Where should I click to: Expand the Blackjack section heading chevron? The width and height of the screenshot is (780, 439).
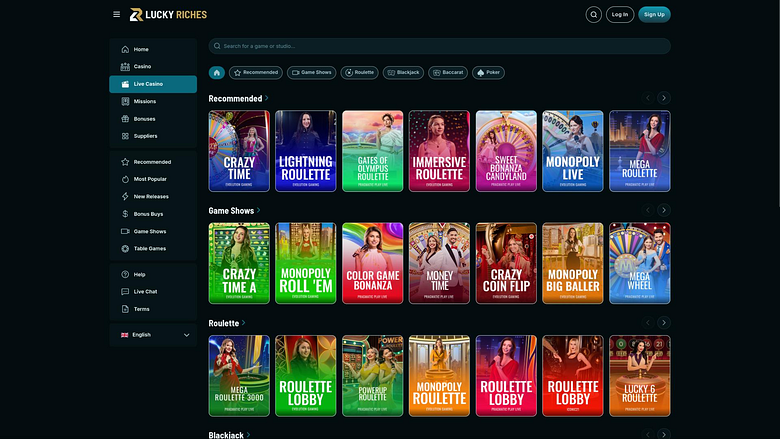click(248, 435)
